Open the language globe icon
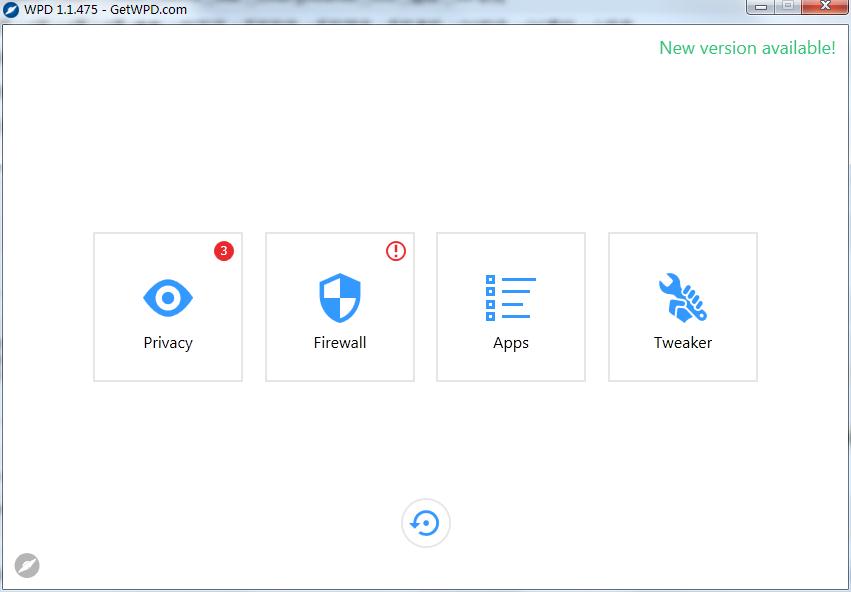Image resolution: width=851 pixels, height=592 pixels. pos(27,565)
